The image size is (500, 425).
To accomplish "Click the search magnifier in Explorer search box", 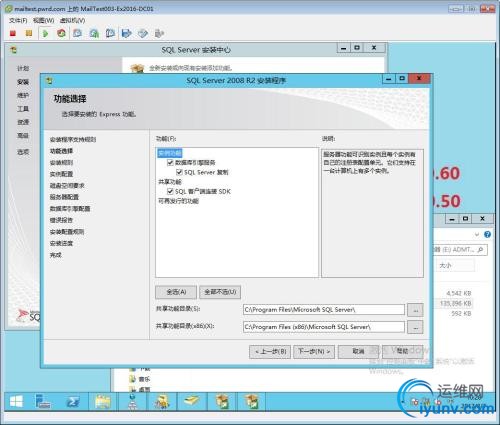I will [480, 250].
